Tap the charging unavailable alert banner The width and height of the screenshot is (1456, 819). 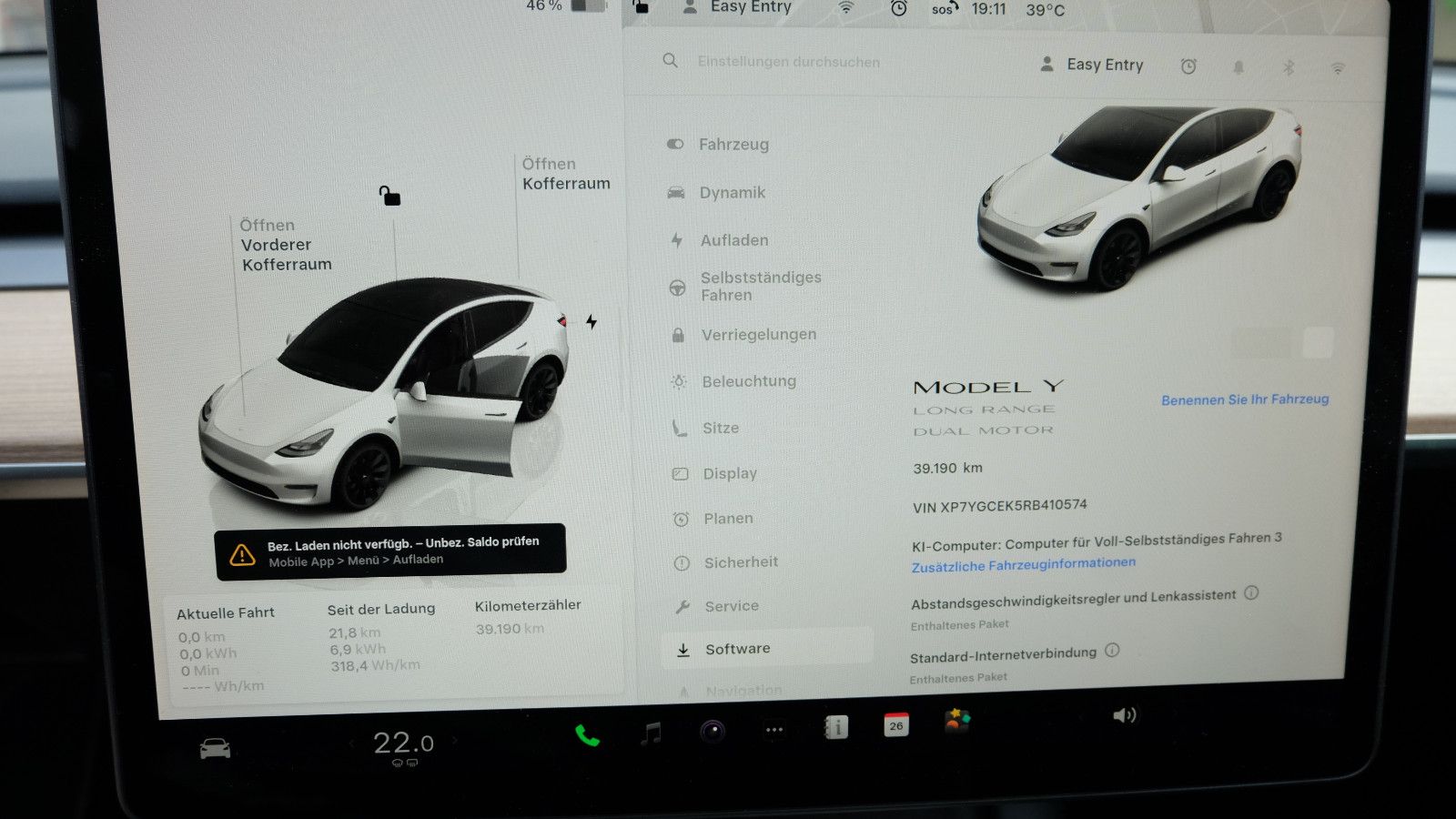click(390, 551)
